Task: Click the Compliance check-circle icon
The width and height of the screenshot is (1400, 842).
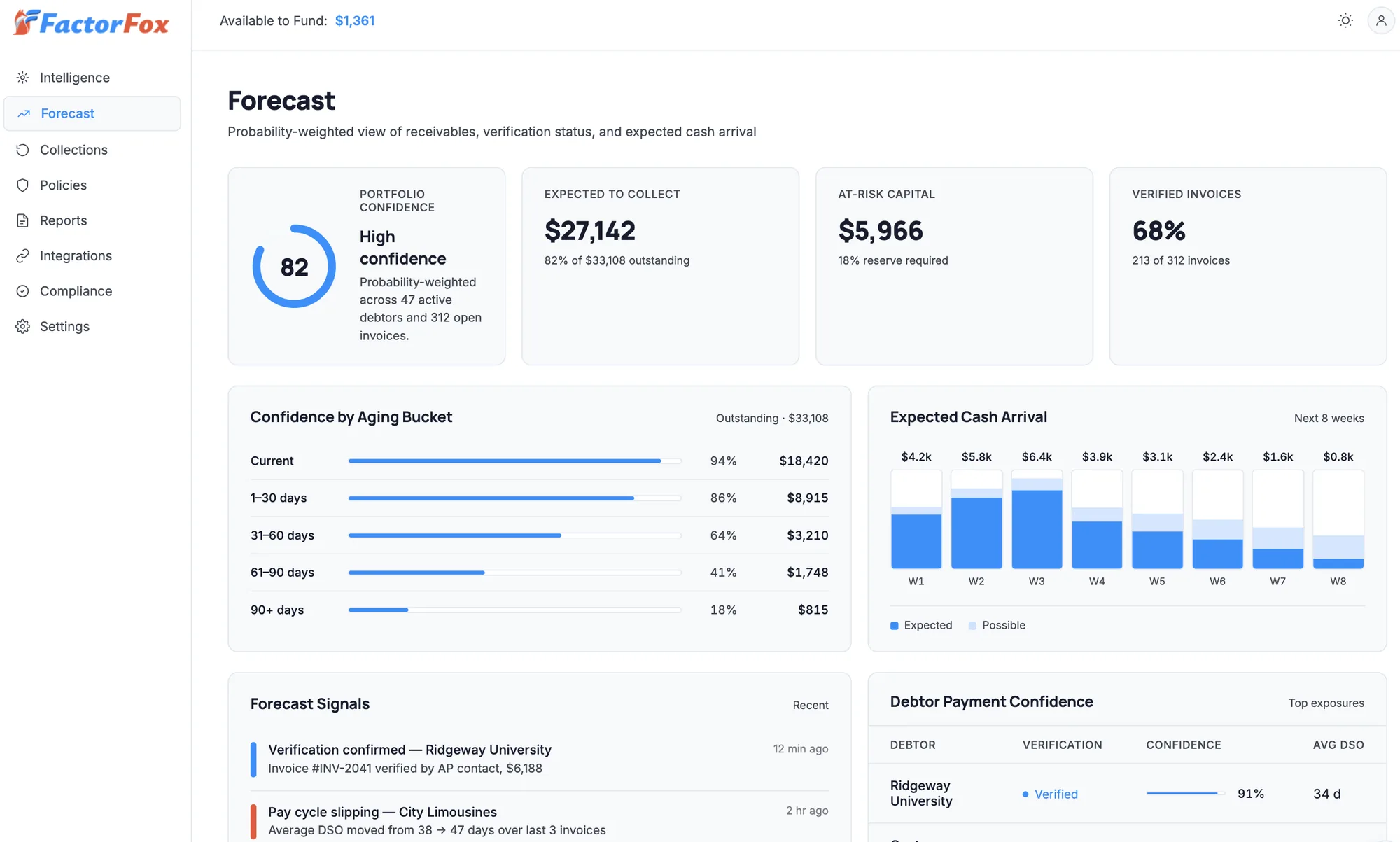Action: click(23, 291)
